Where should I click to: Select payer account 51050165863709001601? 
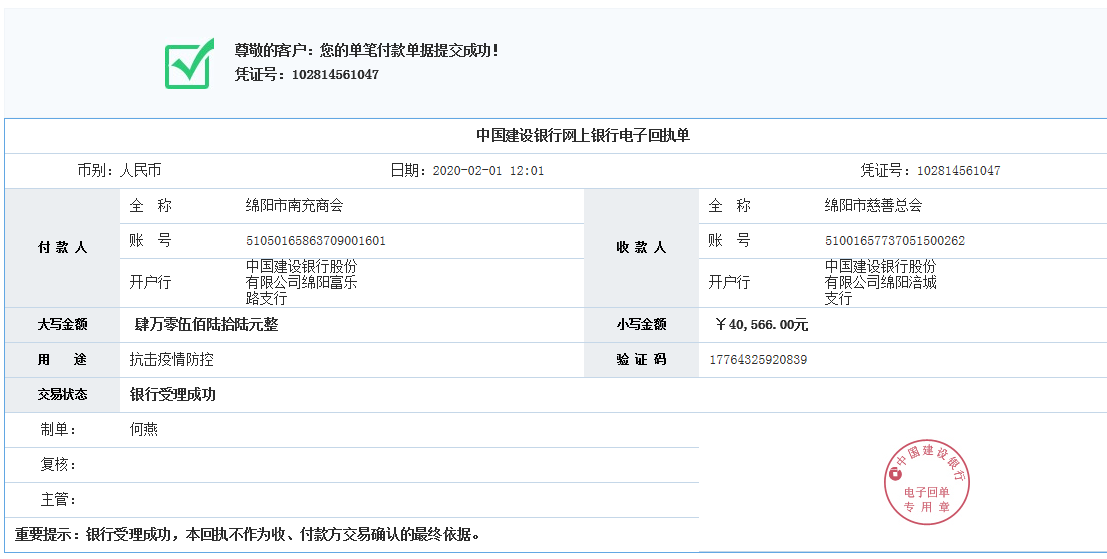pyautogui.click(x=316, y=241)
